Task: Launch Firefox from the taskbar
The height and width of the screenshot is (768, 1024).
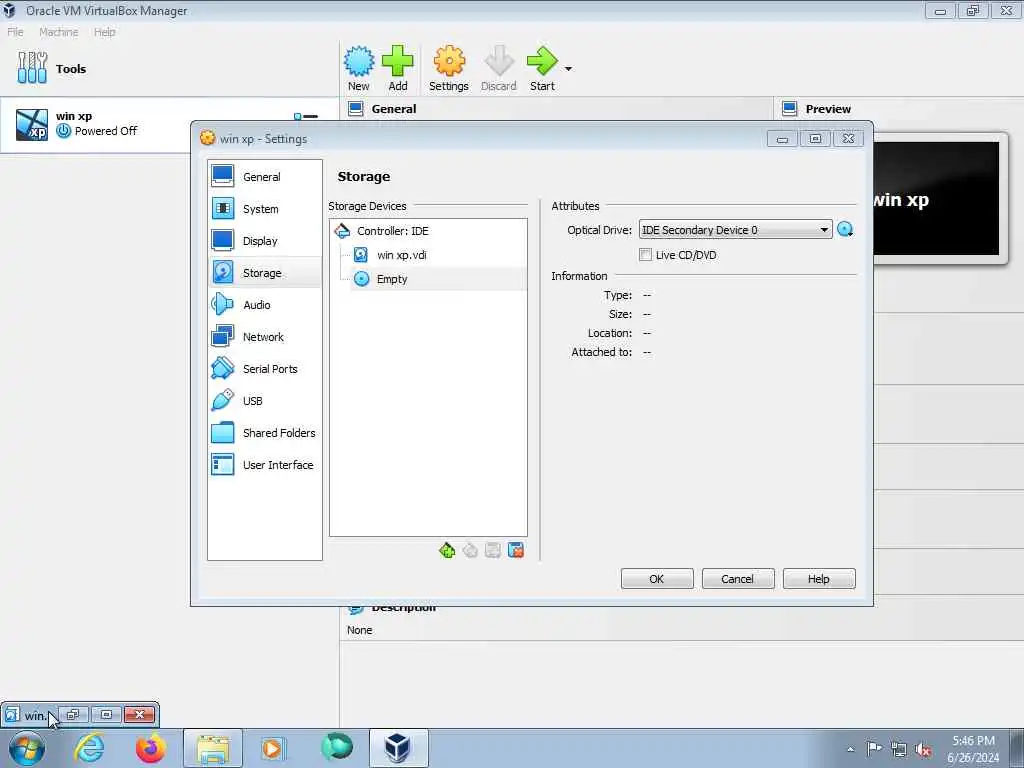Action: [x=150, y=748]
